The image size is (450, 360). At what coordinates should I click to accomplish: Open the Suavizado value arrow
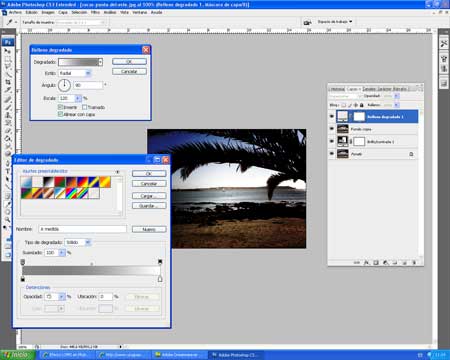click(62, 253)
